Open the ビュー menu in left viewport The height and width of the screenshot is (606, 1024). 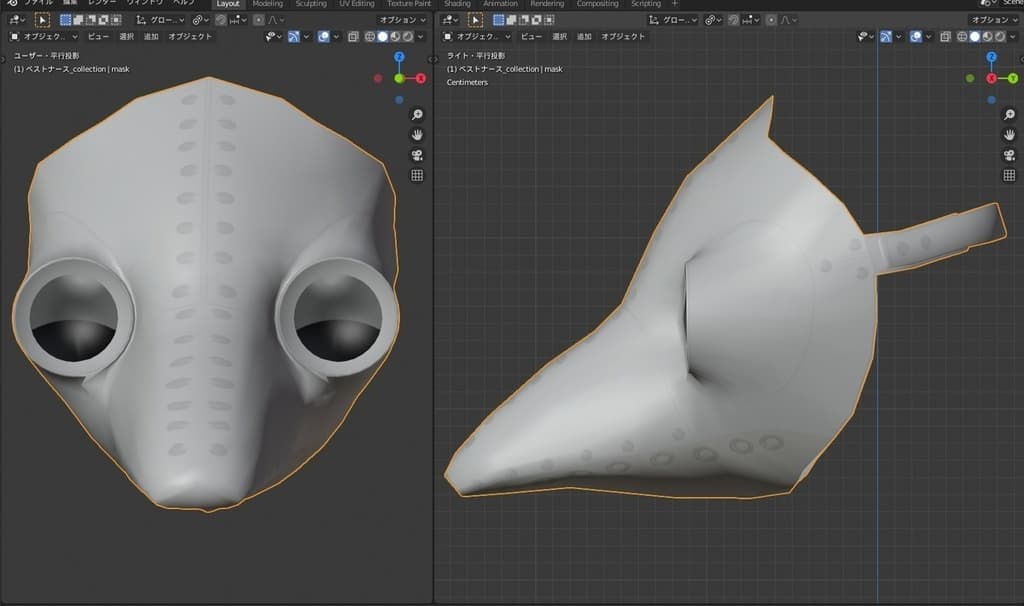[98, 37]
